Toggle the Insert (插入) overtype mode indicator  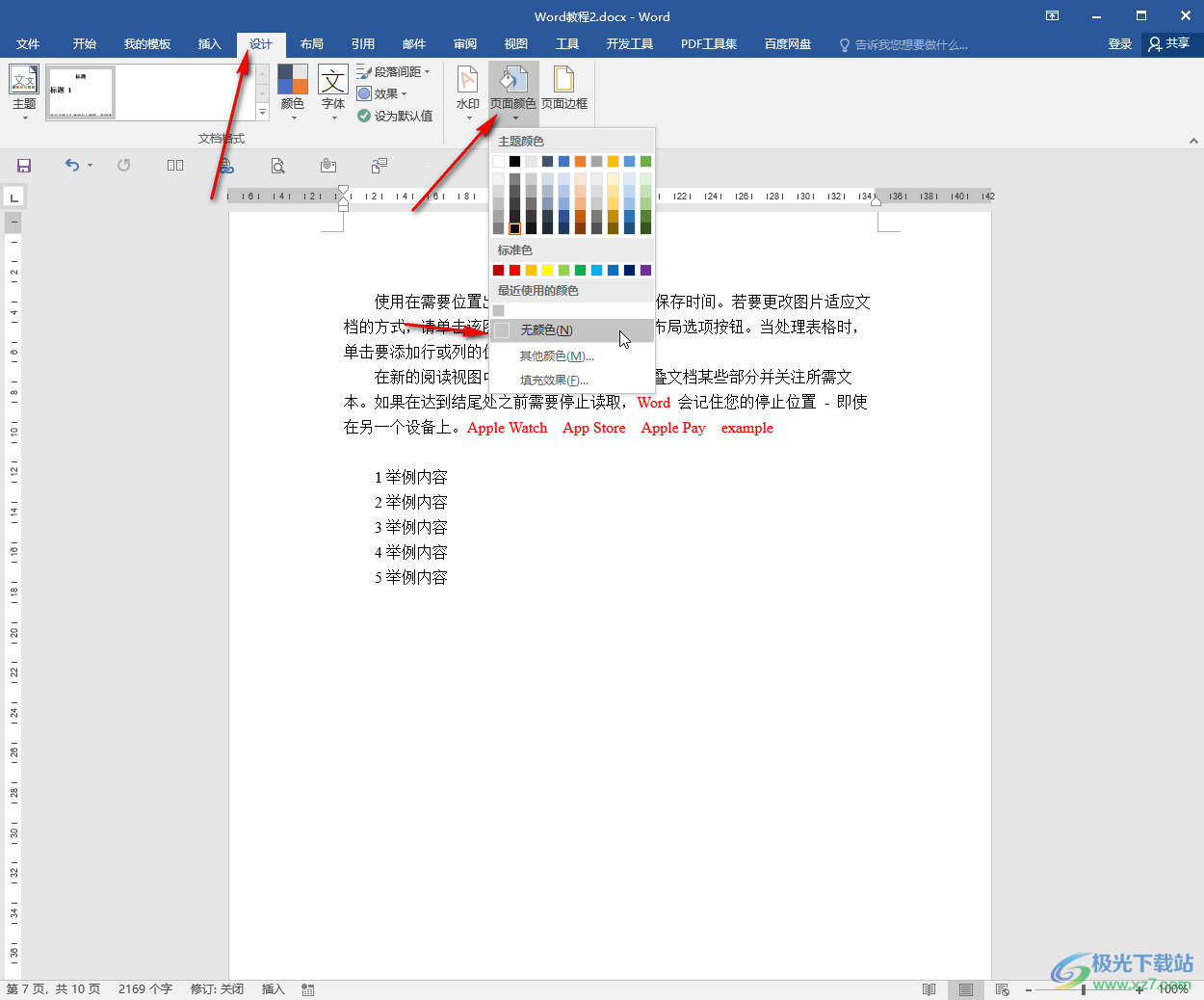[274, 989]
